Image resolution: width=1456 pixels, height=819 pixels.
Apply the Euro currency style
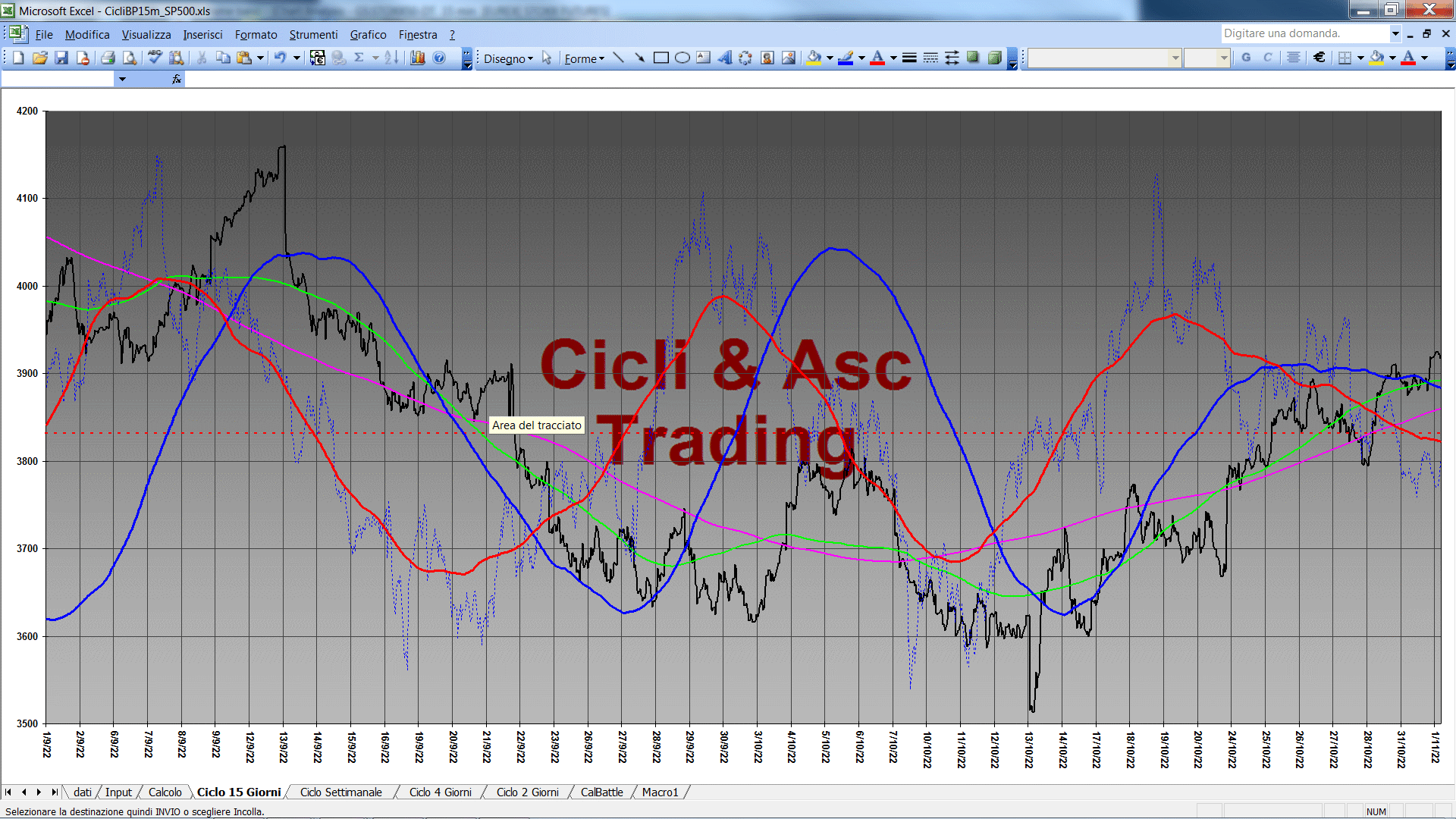pyautogui.click(x=1319, y=58)
